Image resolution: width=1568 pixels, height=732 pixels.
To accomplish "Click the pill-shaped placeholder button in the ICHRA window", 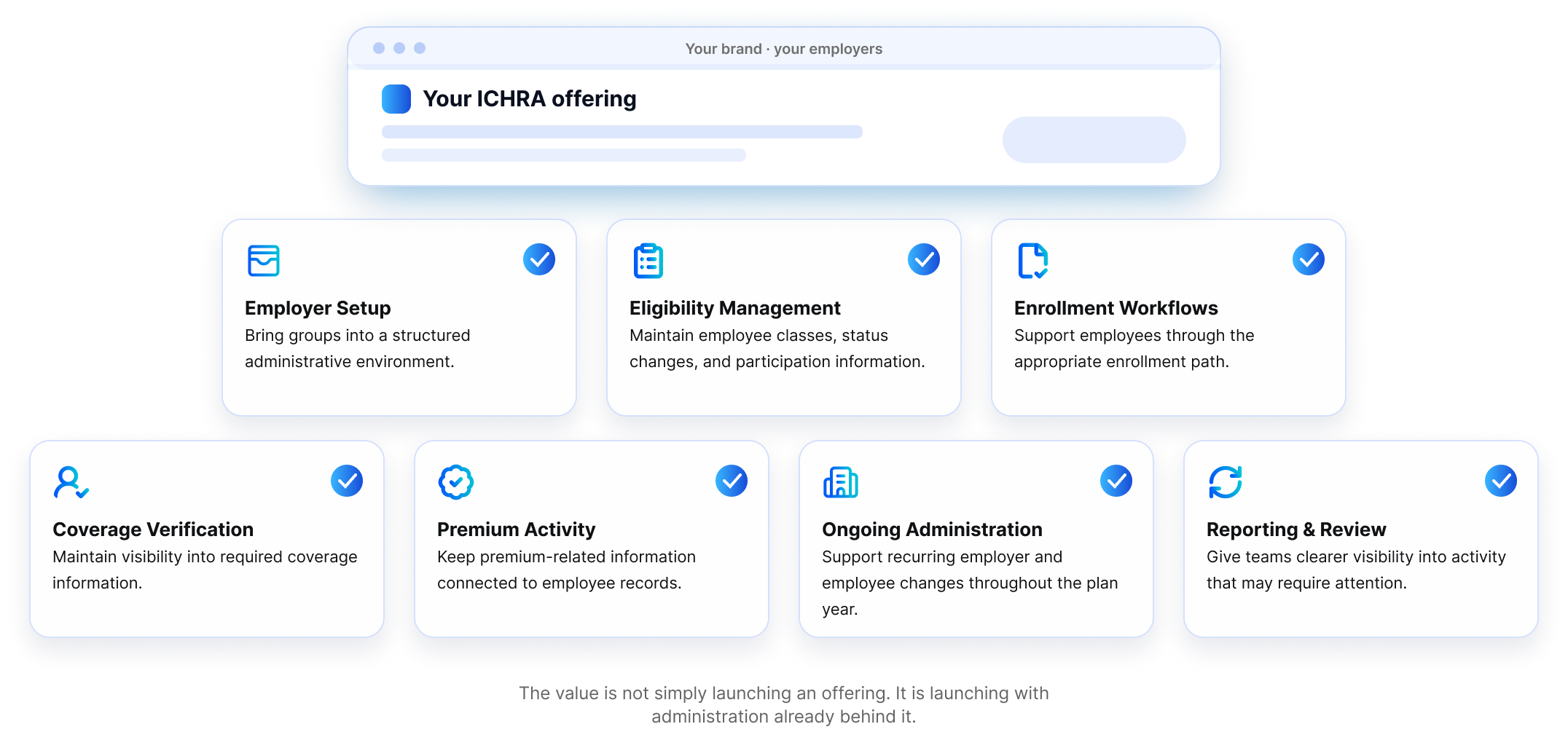I will tap(1094, 140).
